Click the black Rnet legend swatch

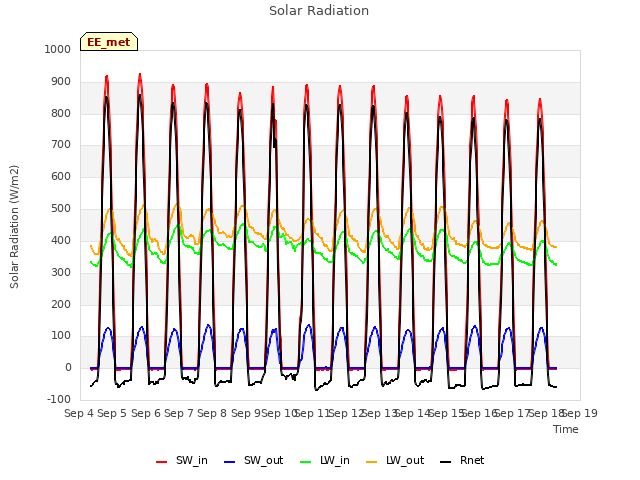tap(446, 462)
